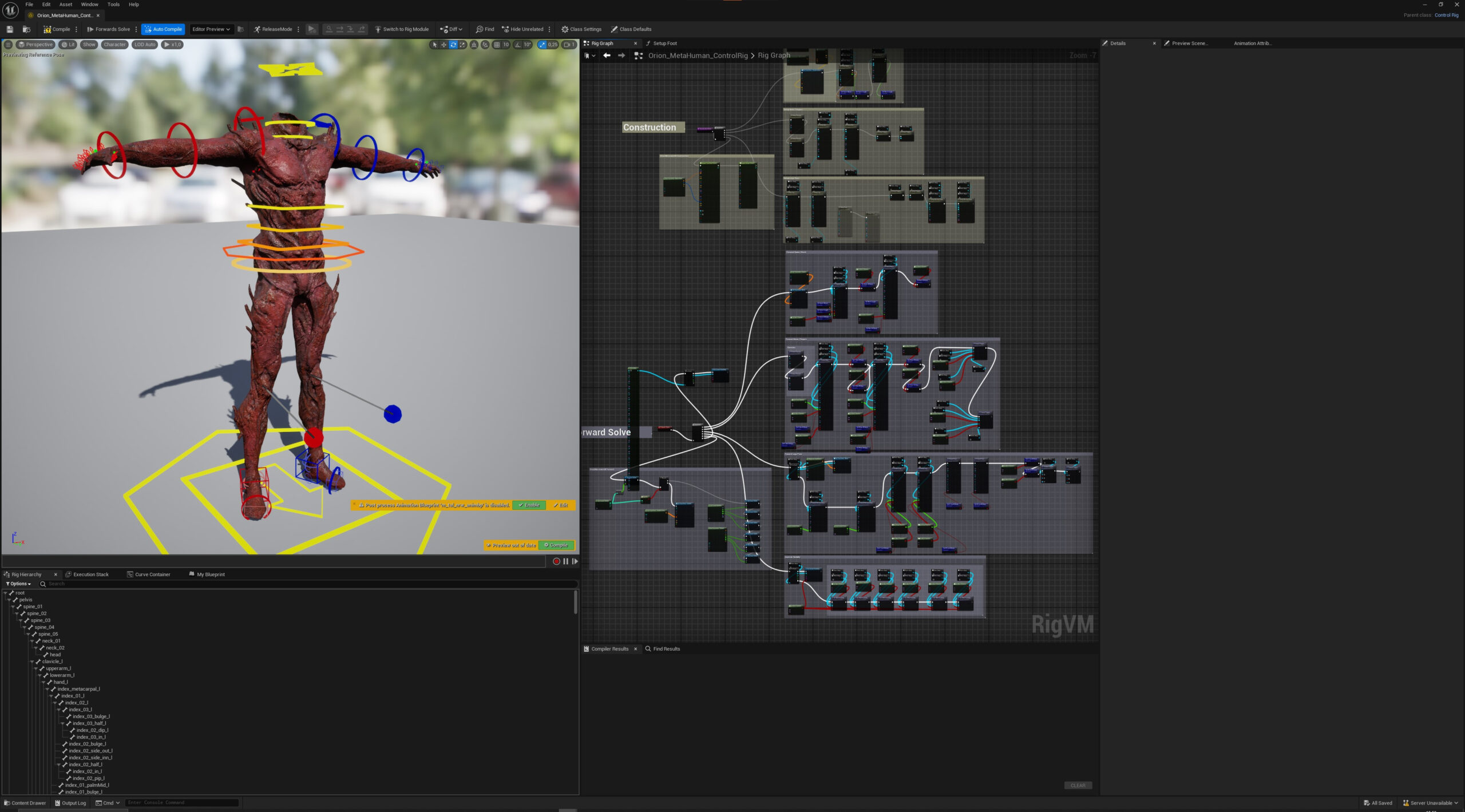The height and width of the screenshot is (812, 1465).
Task: Navigate back in the graph
Action: [607, 56]
